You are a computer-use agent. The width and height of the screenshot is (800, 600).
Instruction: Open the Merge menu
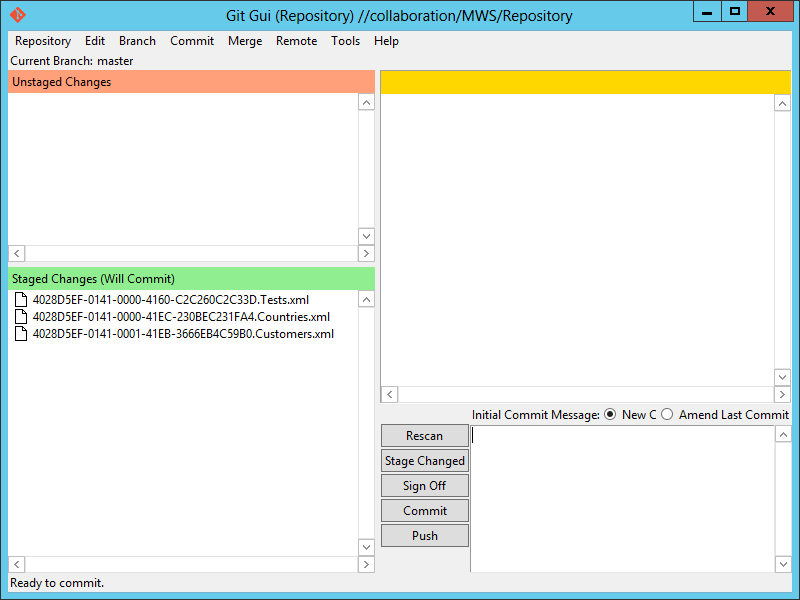(x=245, y=41)
